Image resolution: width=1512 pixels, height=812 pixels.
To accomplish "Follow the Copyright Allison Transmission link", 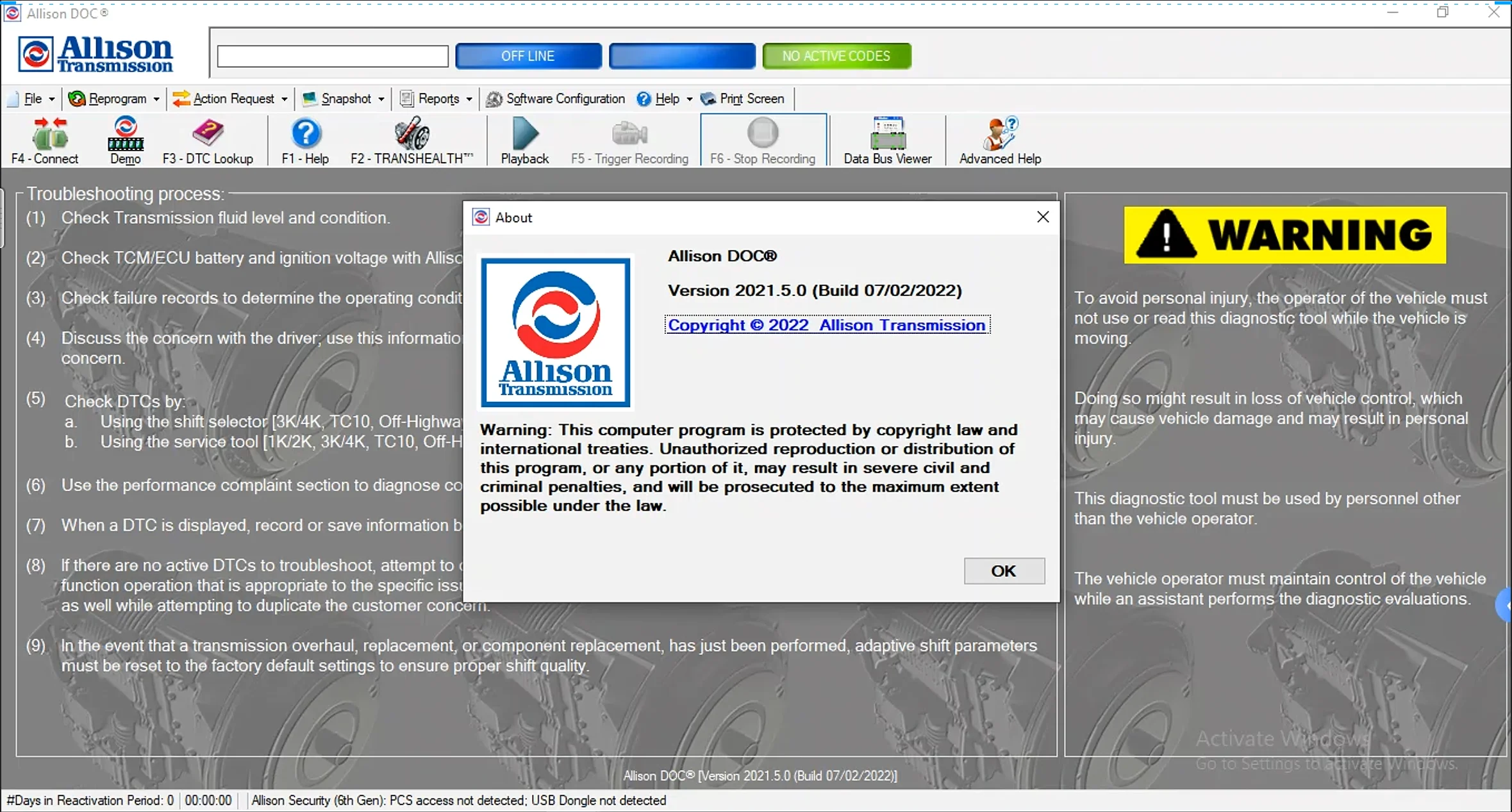I will [x=827, y=325].
